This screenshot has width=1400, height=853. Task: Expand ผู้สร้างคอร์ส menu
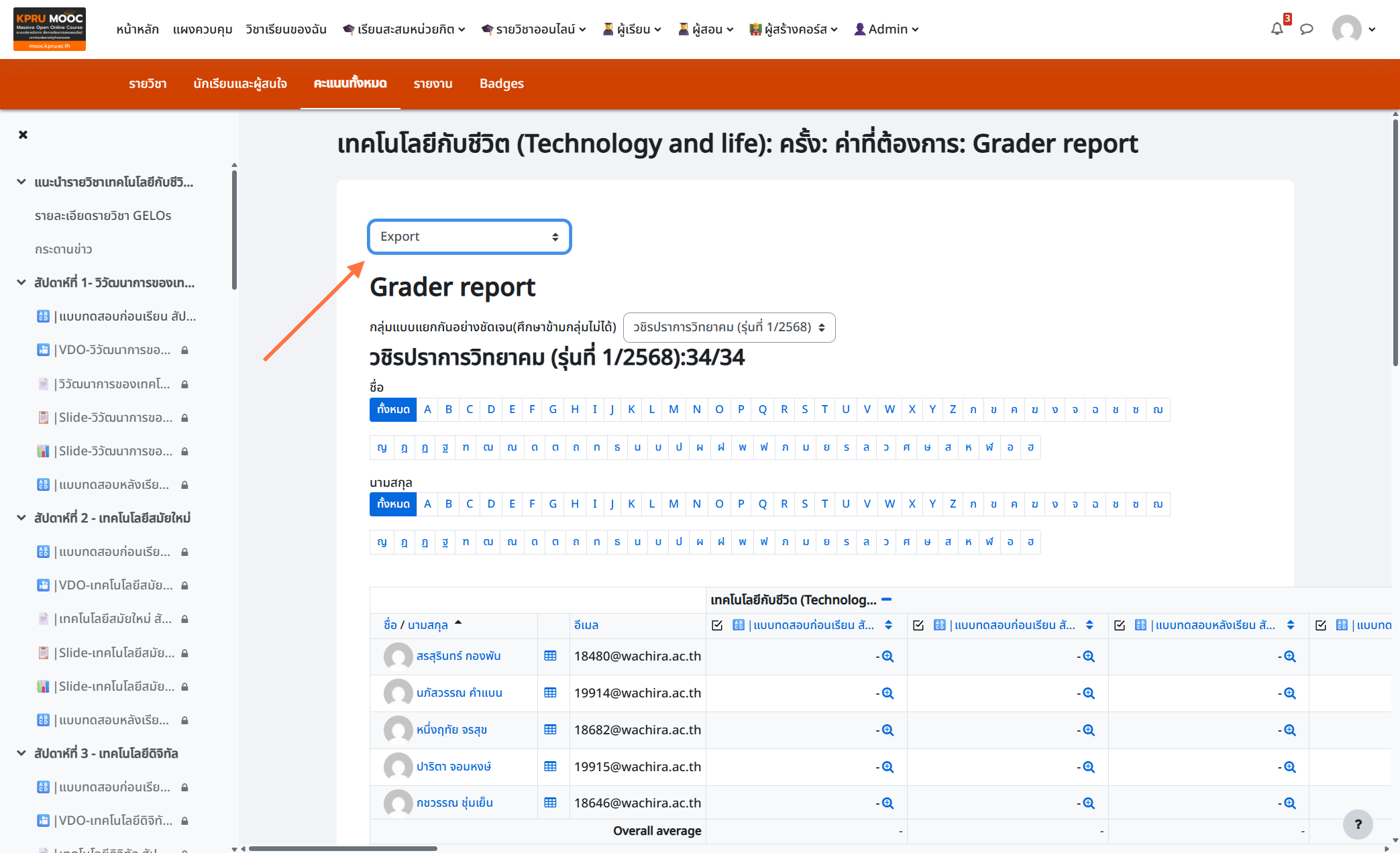click(x=794, y=29)
